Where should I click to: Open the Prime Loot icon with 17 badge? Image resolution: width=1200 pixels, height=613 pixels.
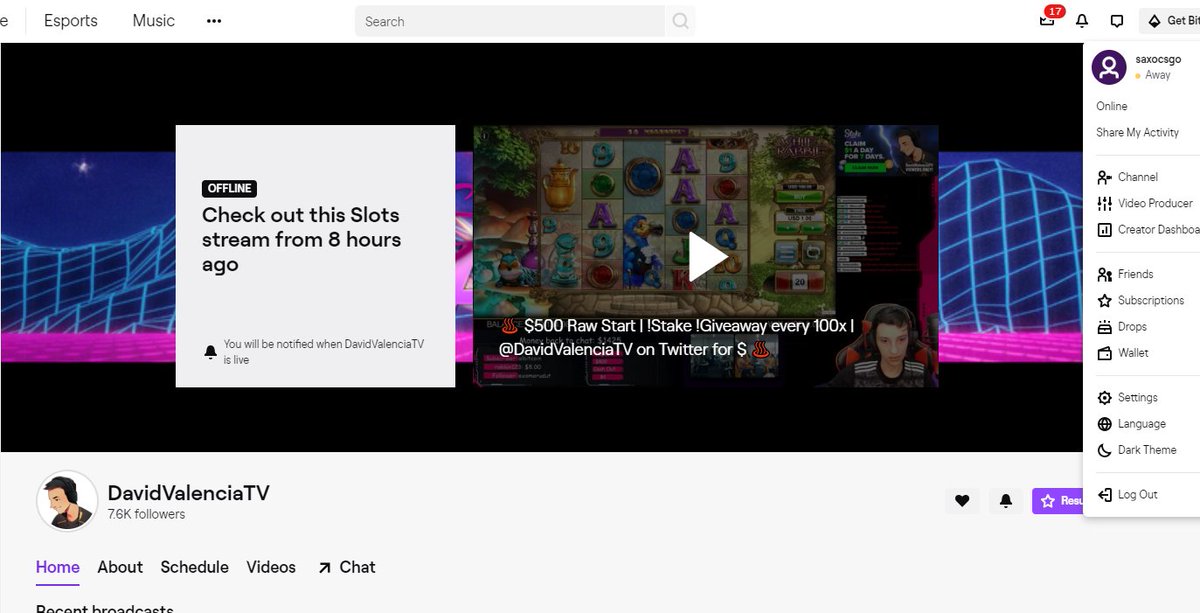pyautogui.click(x=1047, y=20)
